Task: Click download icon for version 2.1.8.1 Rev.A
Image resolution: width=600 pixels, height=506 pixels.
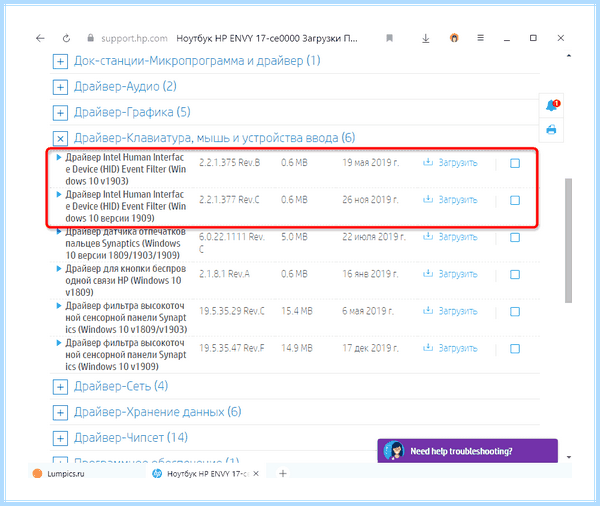Action: pos(428,274)
